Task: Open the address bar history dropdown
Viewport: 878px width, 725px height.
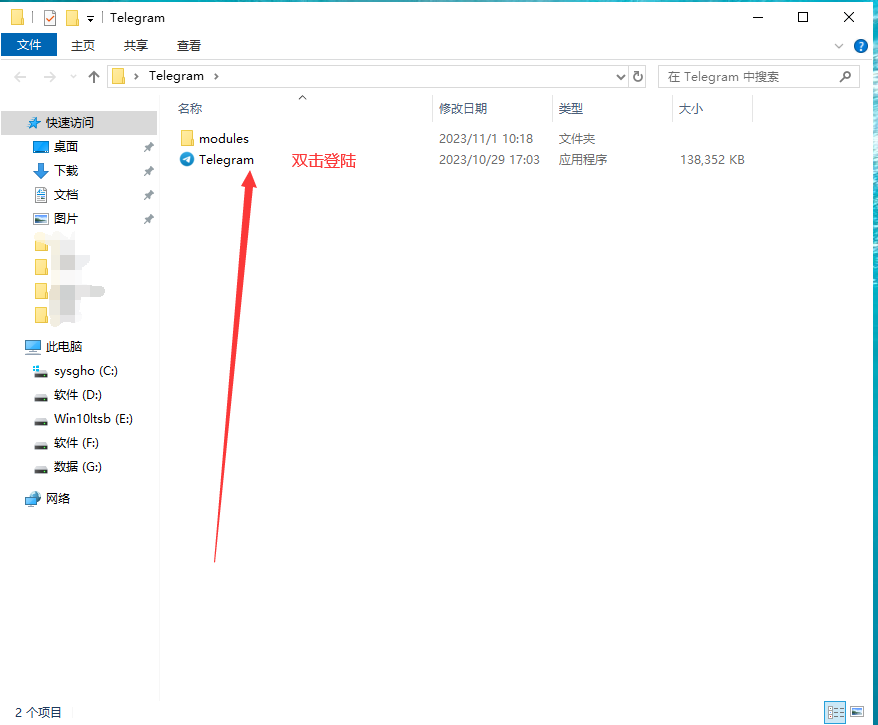Action: [620, 77]
